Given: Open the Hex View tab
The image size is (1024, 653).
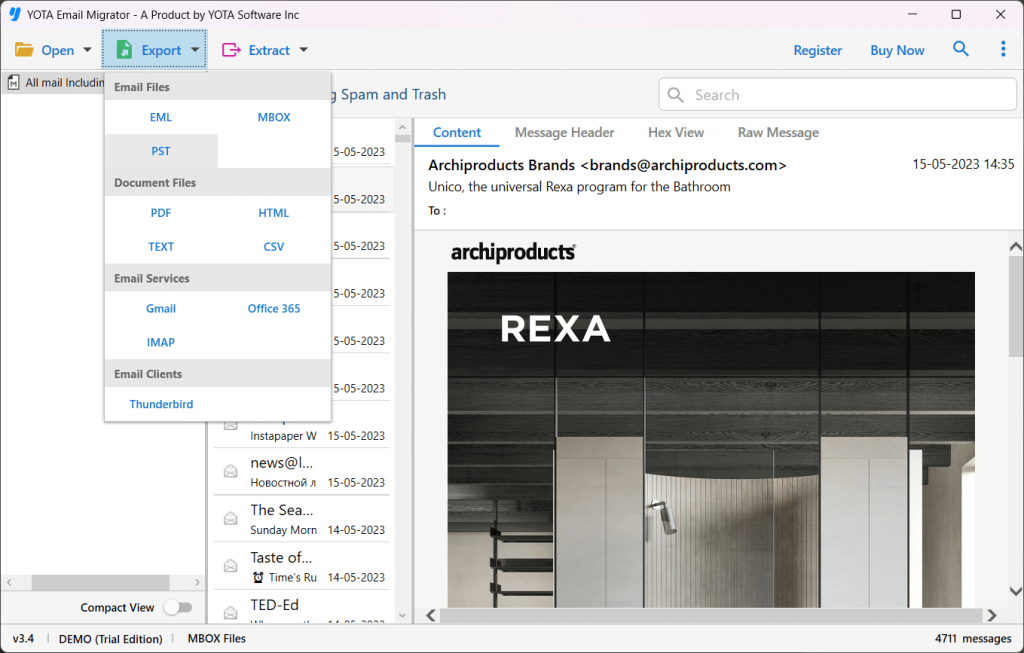Looking at the screenshot, I should [676, 133].
